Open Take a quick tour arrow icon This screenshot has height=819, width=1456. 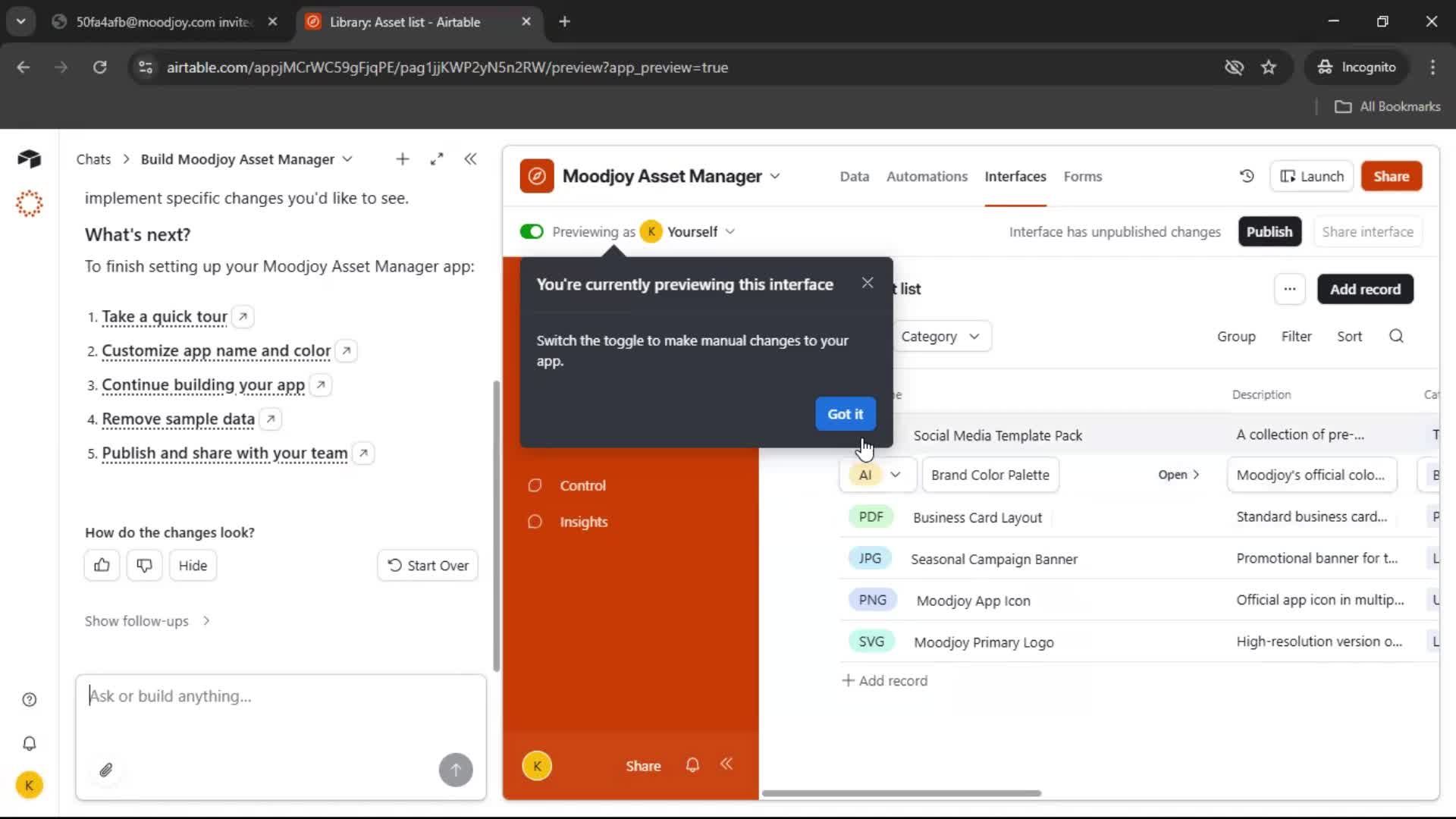tap(243, 316)
